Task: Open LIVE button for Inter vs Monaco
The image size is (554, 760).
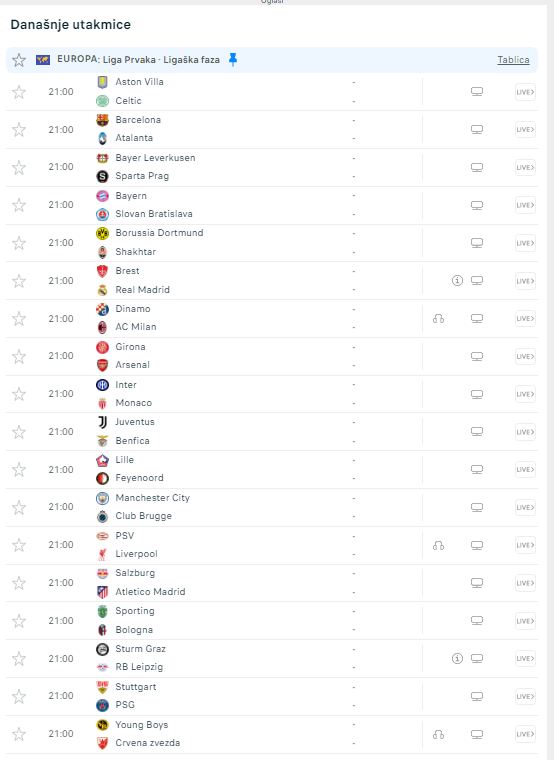Action: pos(525,394)
